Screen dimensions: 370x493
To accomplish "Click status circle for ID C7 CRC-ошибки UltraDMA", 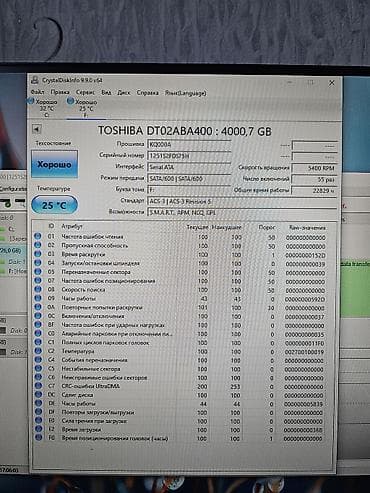I will [x=38, y=386].
